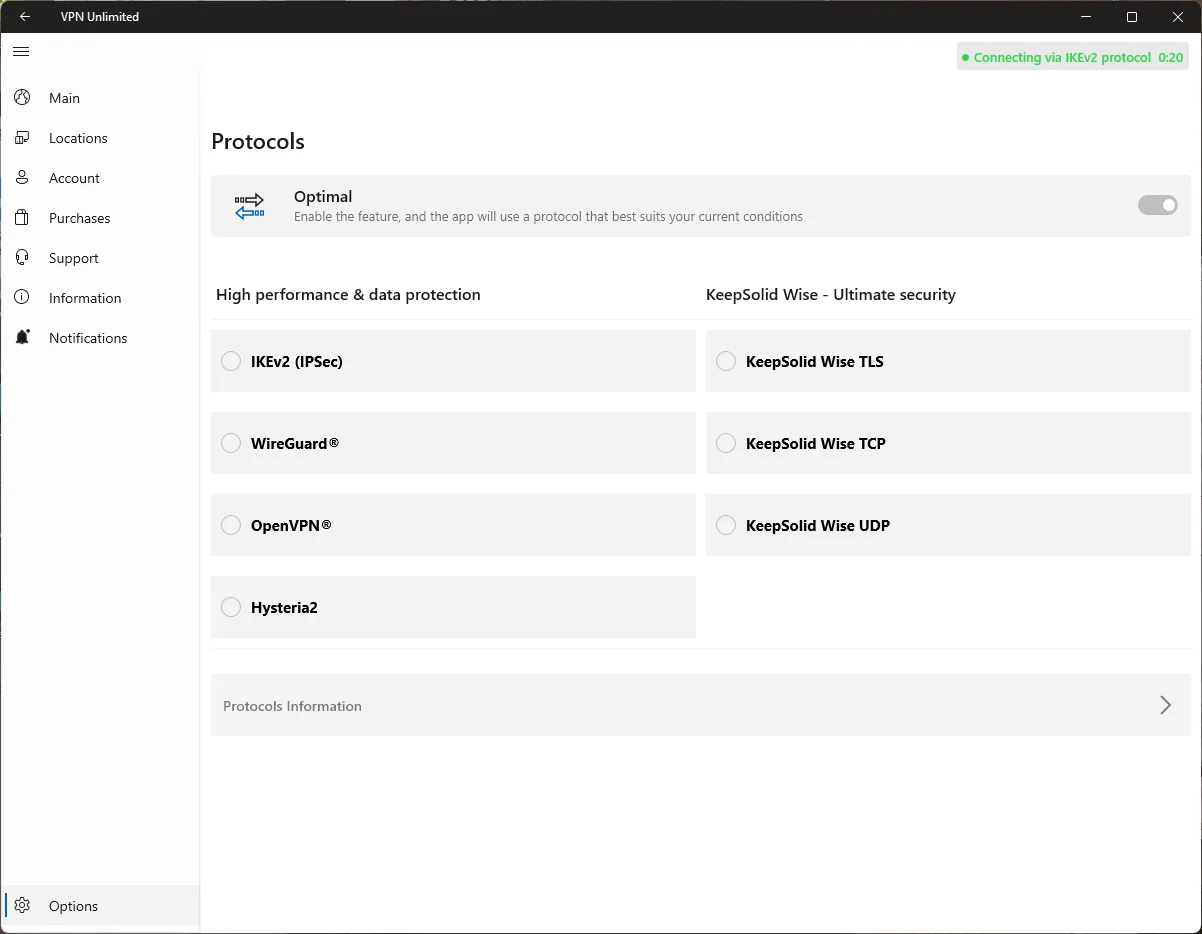Select the KeepSolid Wise TCP radio button
This screenshot has width=1202, height=934.
click(x=726, y=443)
